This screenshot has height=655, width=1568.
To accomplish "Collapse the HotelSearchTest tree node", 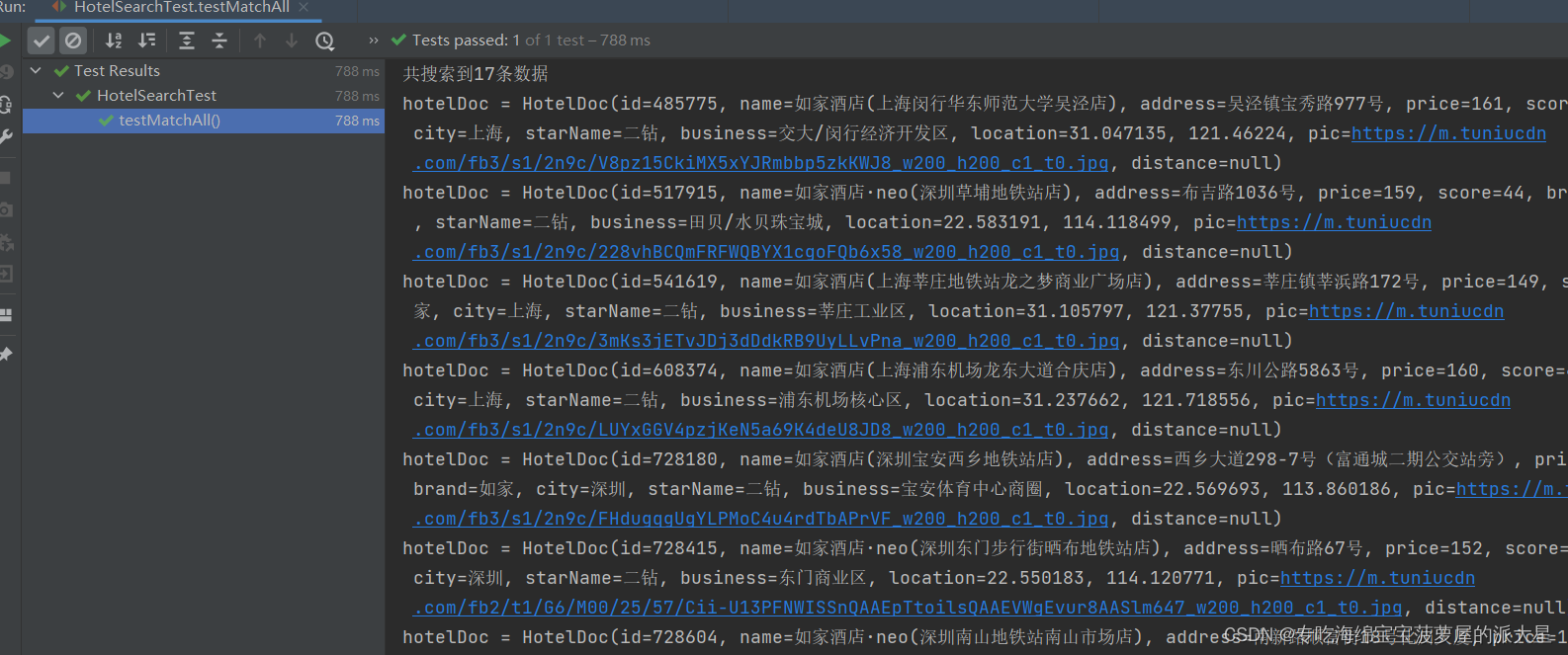I will [x=58, y=96].
